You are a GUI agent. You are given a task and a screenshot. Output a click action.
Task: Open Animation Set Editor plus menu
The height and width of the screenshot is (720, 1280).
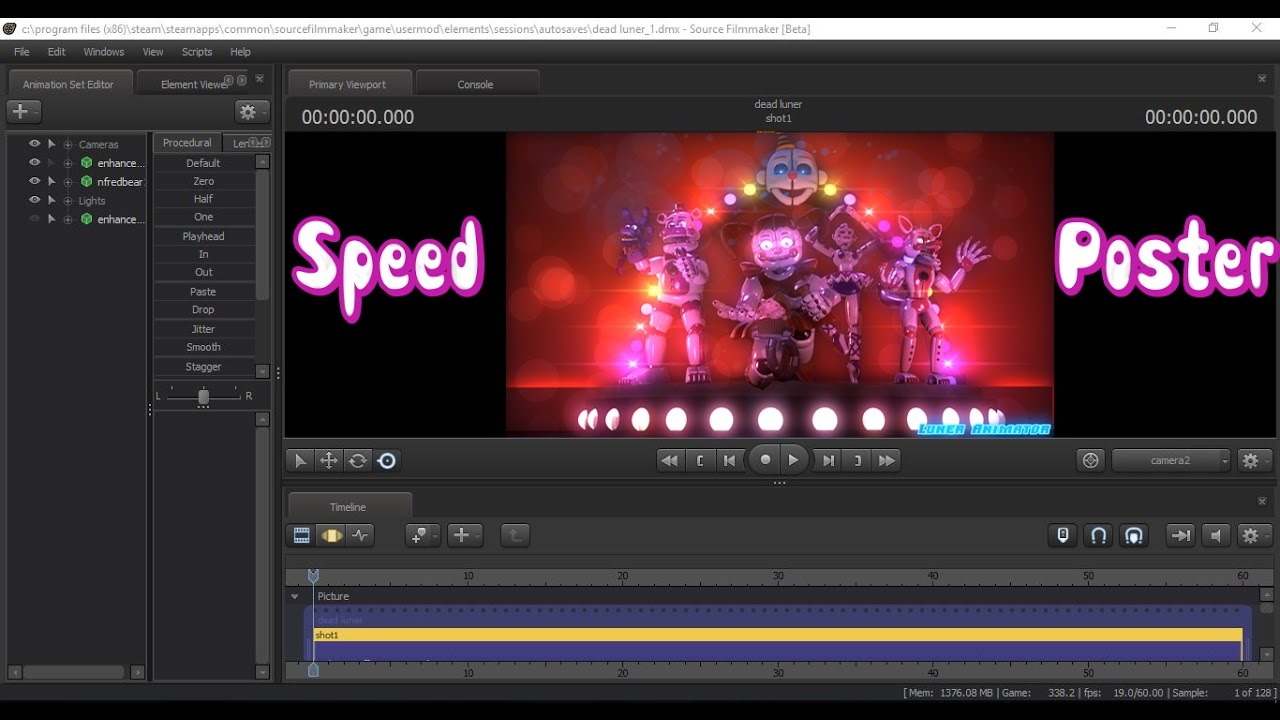tap(23, 112)
